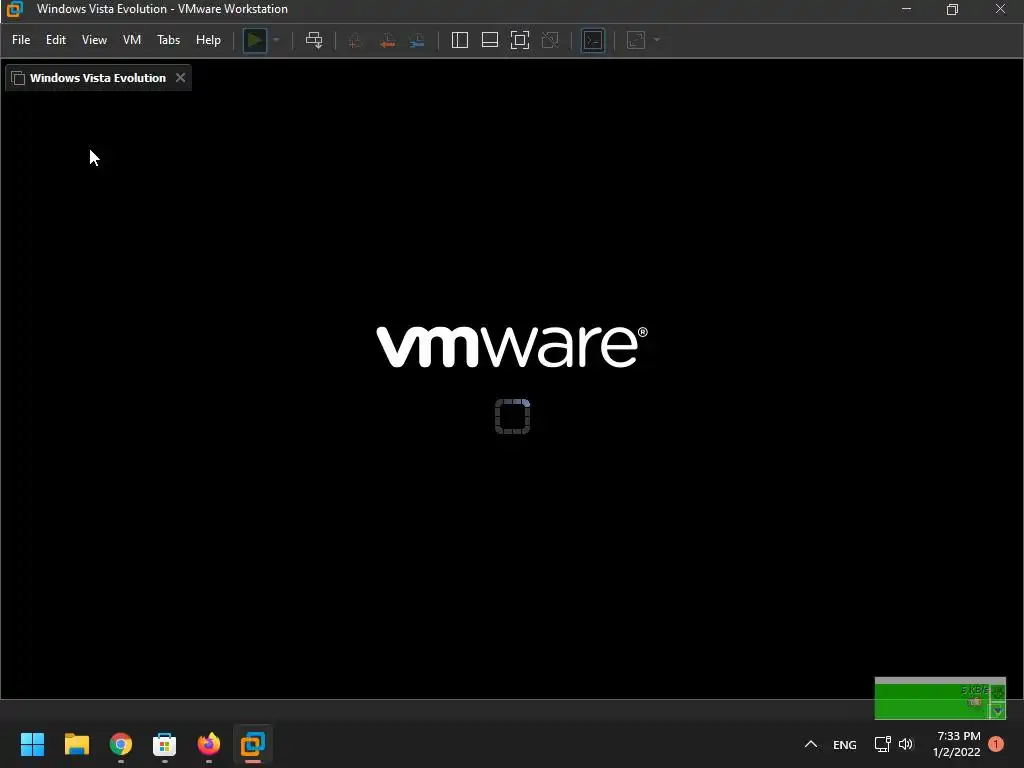Open the snapshot manager icon
Image resolution: width=1024 pixels, height=768 pixels.
pos(417,40)
